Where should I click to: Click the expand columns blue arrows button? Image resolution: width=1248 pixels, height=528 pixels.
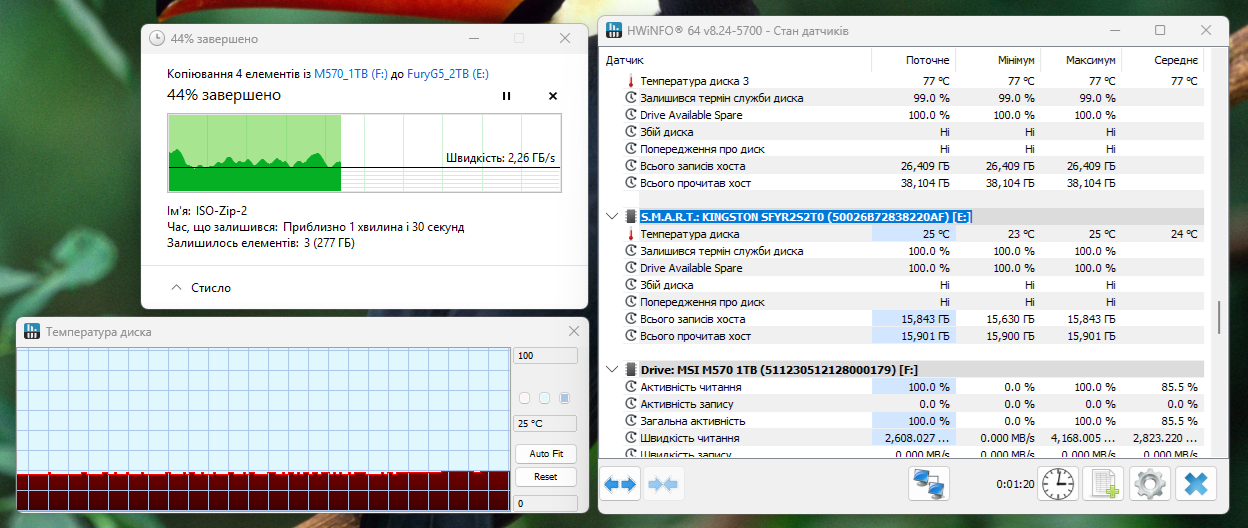[x=620, y=484]
